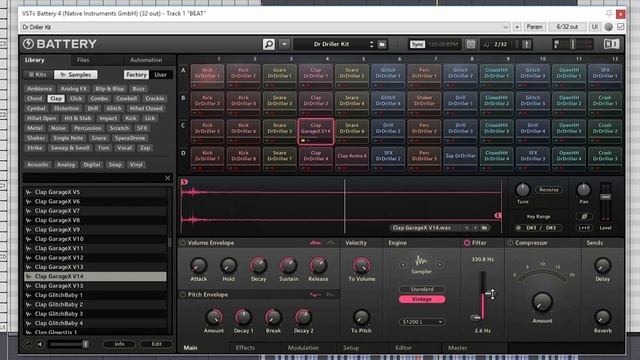The width and height of the screenshot is (640, 360).
Task: Toggle the Volume Envelope power button
Action: [183, 243]
